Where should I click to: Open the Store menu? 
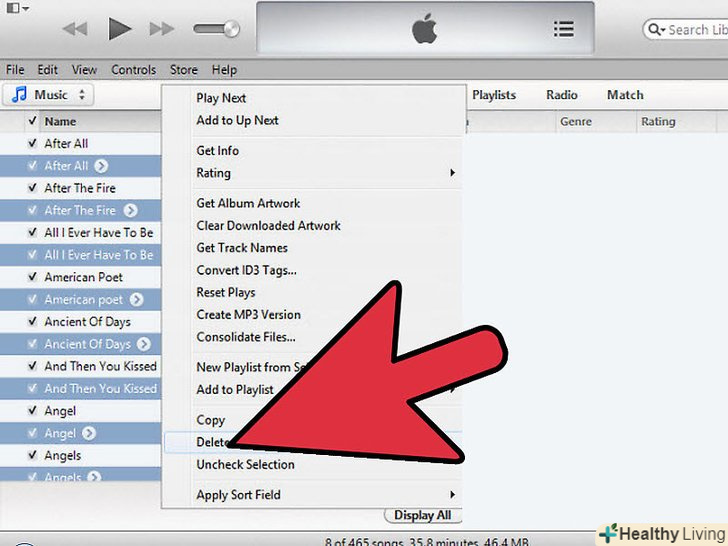(x=183, y=70)
